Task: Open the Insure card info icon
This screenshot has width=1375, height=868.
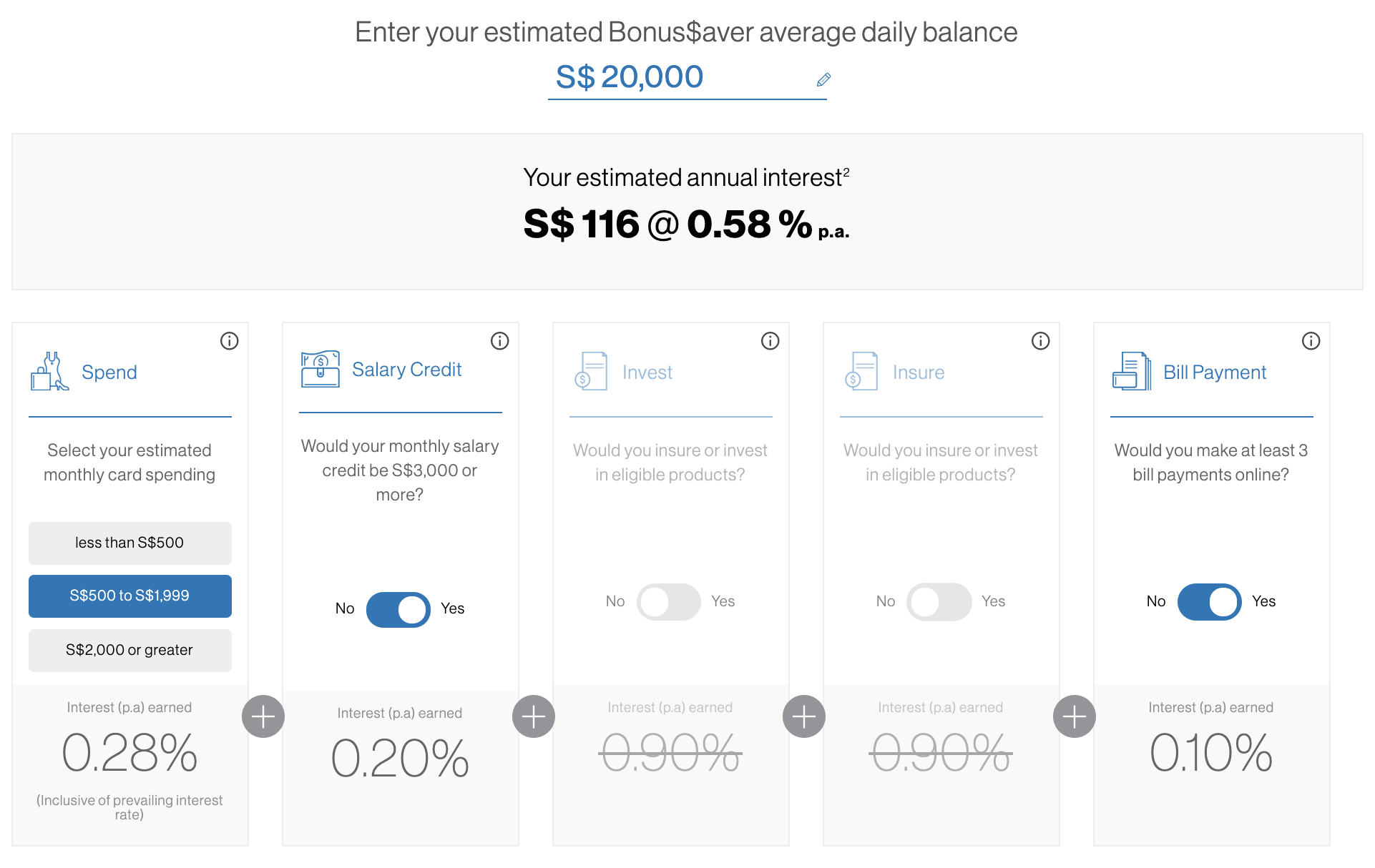Action: [x=1040, y=341]
